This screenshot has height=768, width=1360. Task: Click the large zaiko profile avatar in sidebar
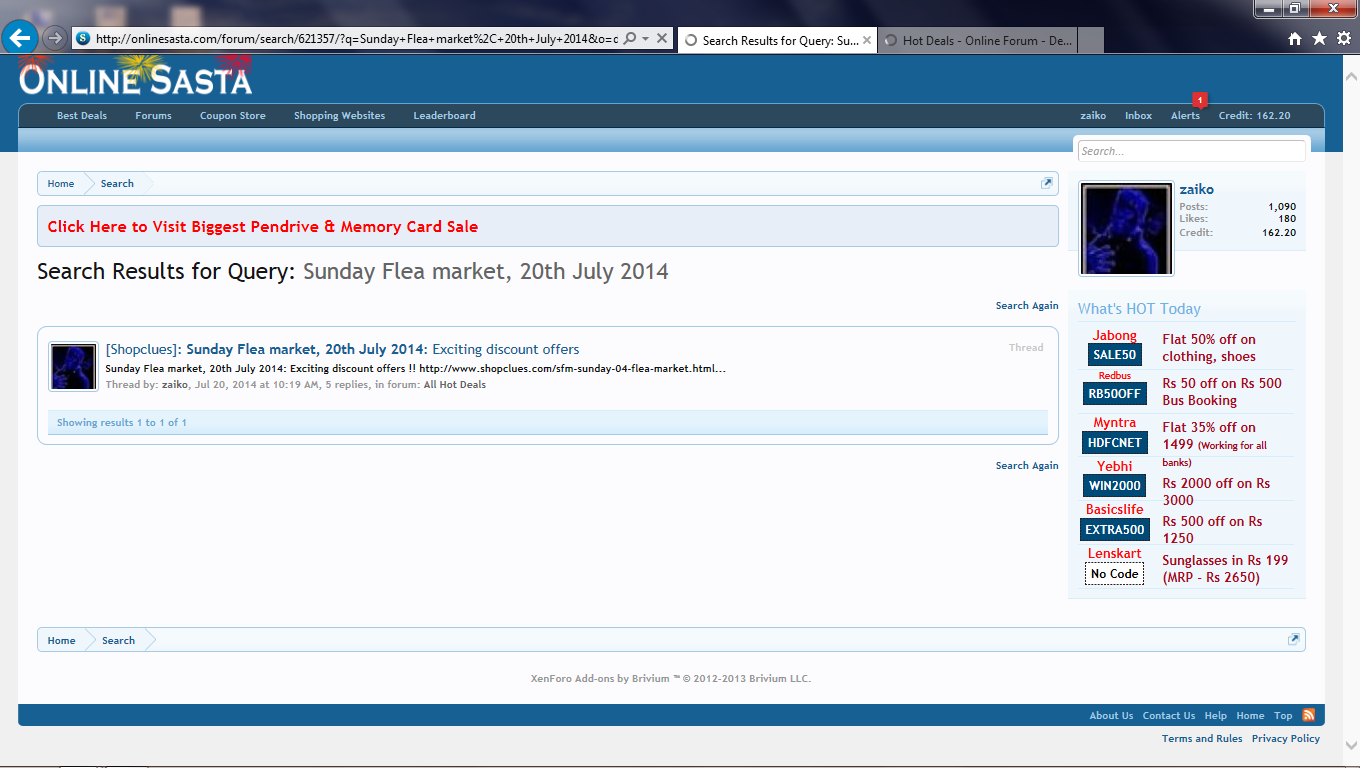coord(1126,228)
